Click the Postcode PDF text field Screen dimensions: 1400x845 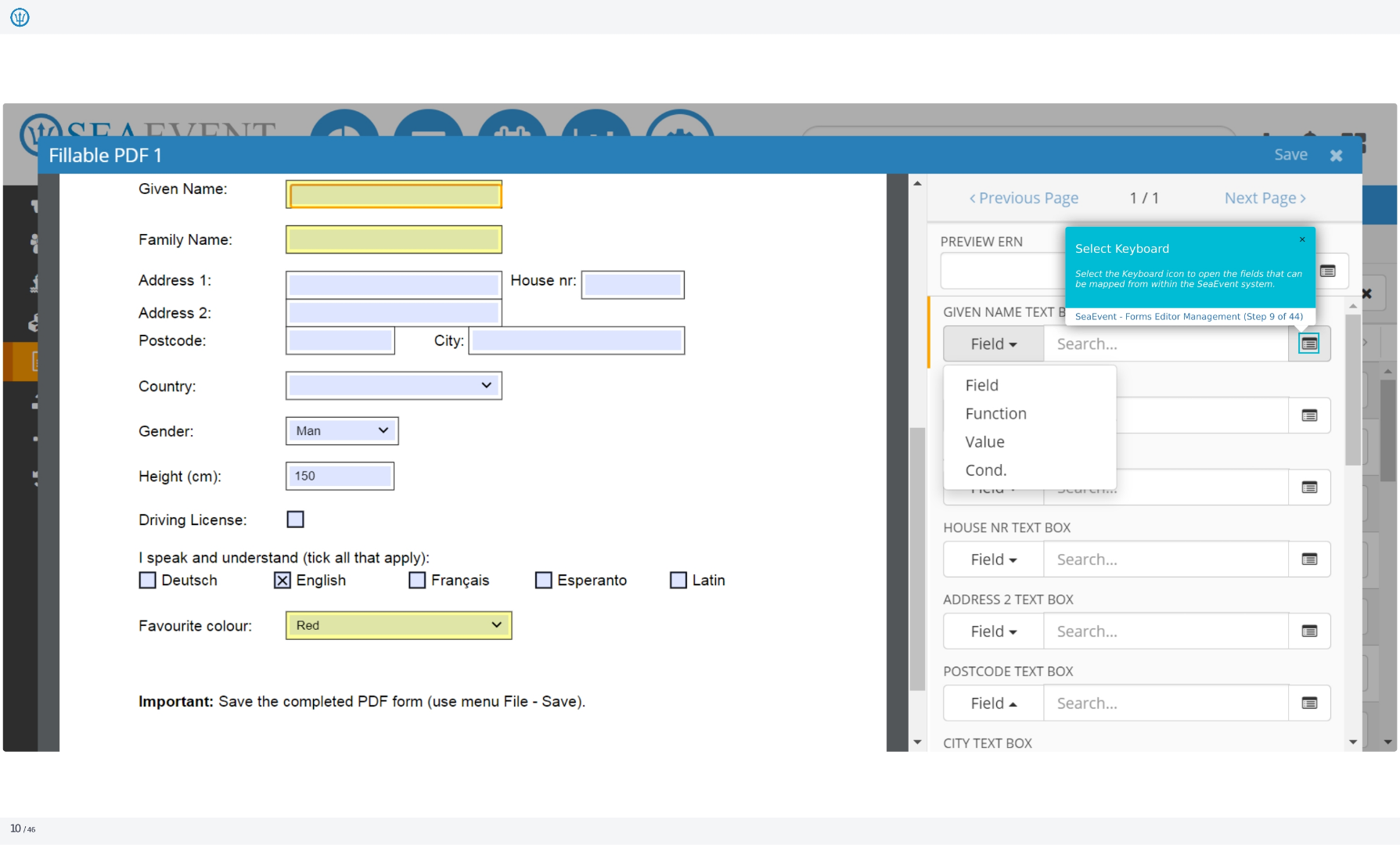click(340, 340)
